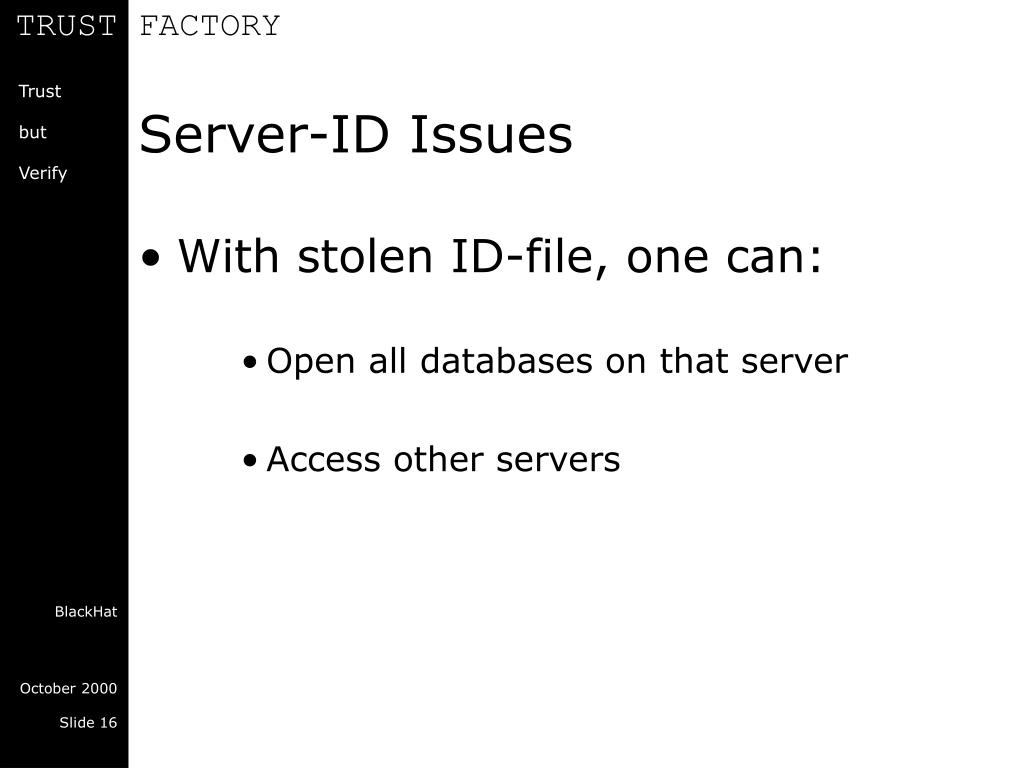Click the word but in sidebar
Image resolution: width=1024 pixels, height=768 pixels.
(33, 132)
